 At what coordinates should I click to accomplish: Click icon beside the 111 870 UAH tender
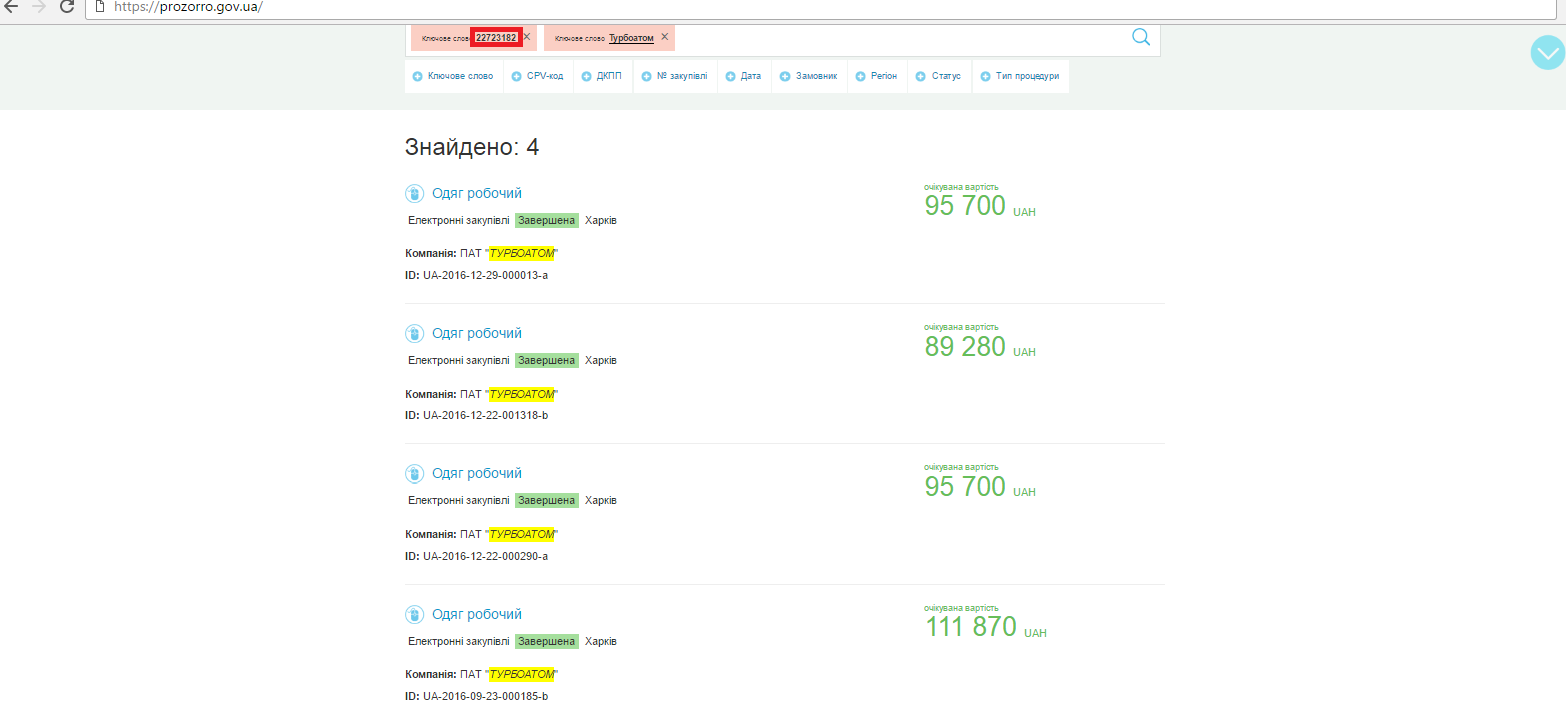[x=414, y=615]
